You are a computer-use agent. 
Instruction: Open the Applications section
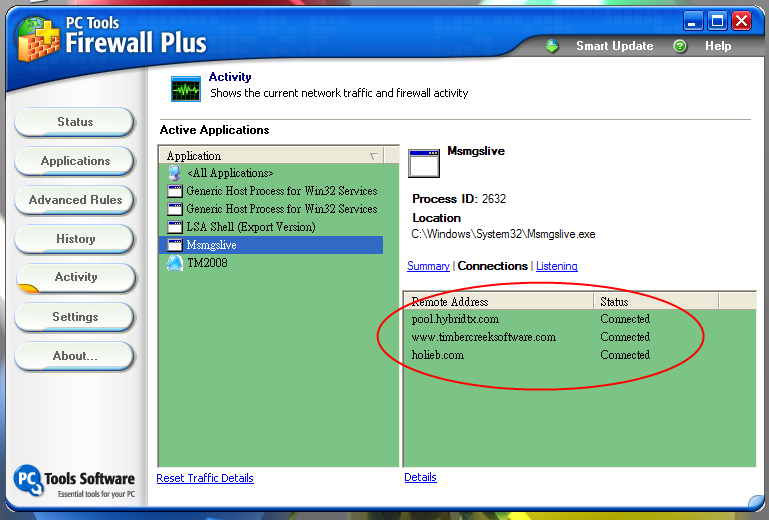(75, 161)
